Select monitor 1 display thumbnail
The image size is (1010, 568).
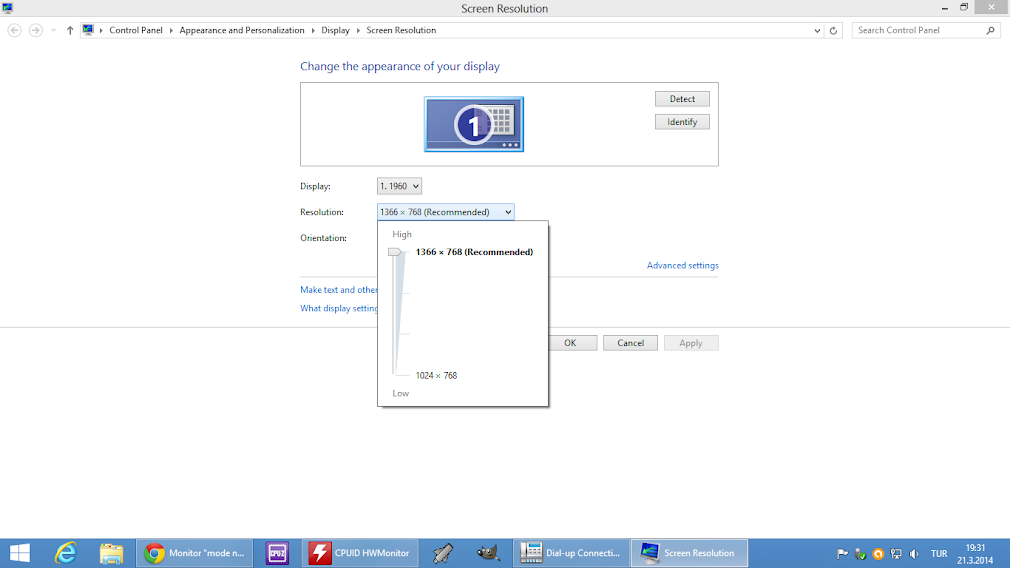[473, 124]
